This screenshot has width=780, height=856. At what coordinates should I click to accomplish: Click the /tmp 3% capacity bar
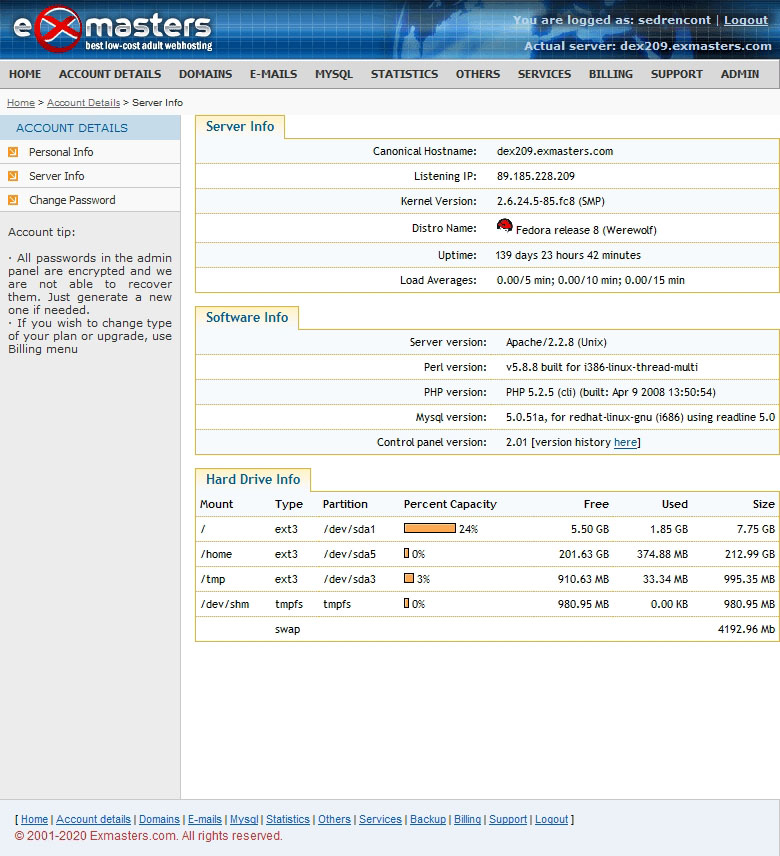409,579
